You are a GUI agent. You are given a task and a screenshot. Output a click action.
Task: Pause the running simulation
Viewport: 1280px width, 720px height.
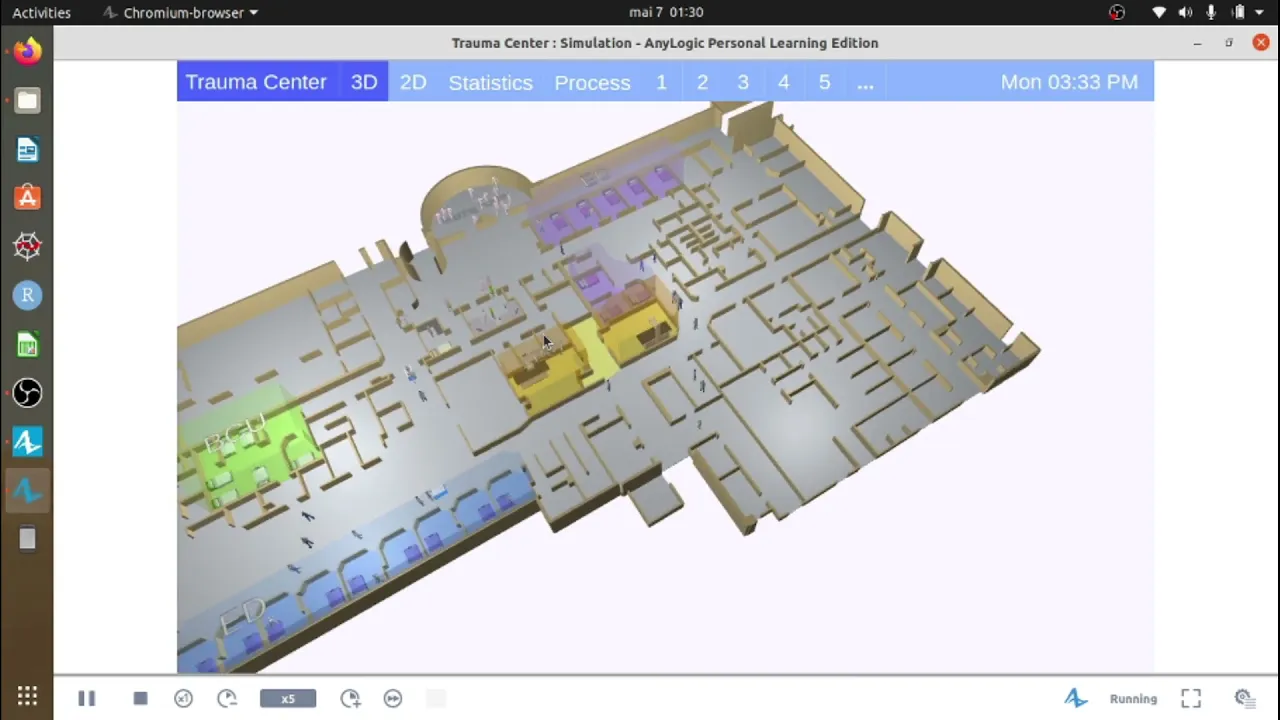86,699
